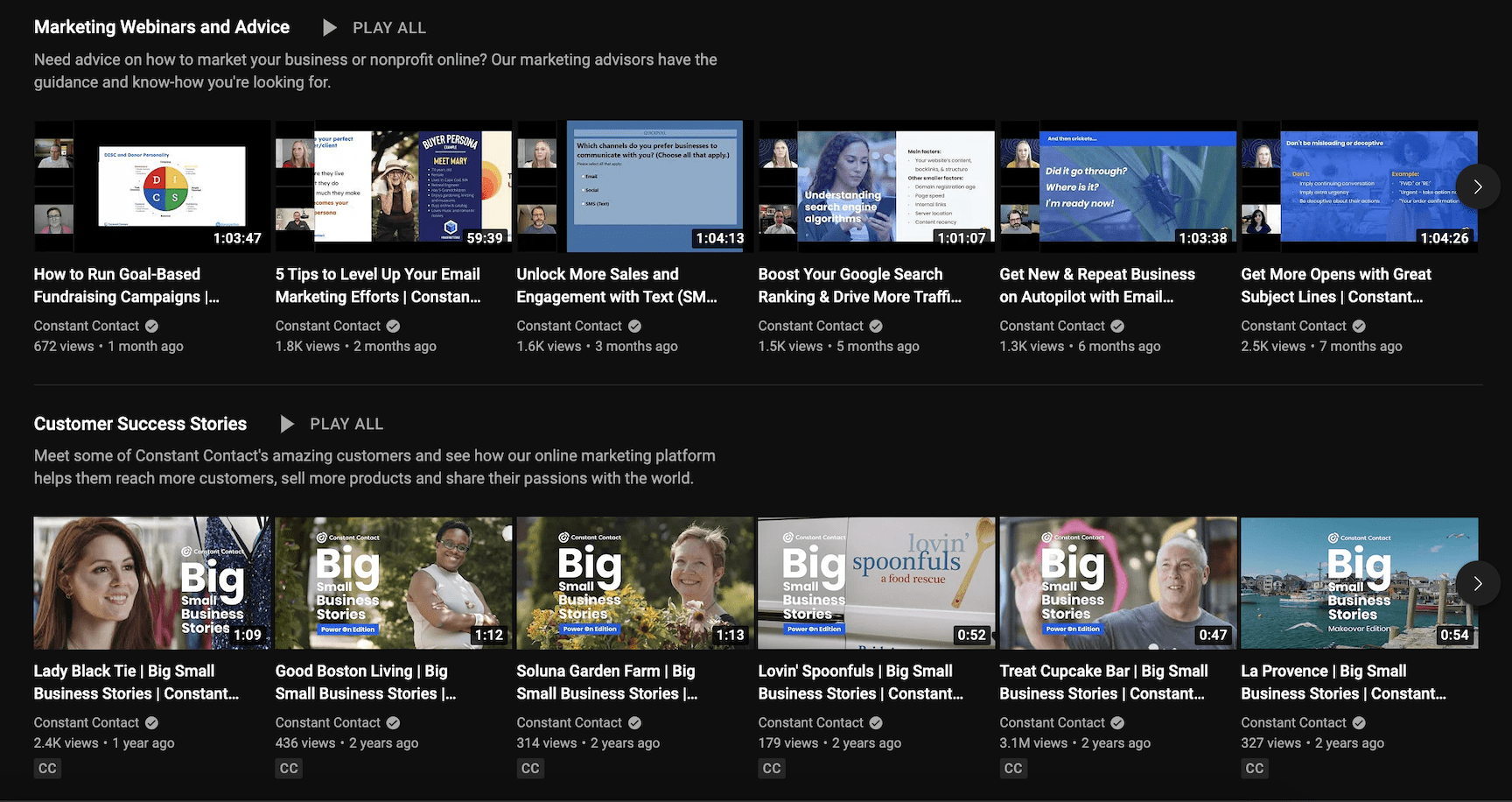This screenshot has width=1512, height=802.
Task: Click CC badge under Lady Black Tie video
Action: (x=47, y=769)
